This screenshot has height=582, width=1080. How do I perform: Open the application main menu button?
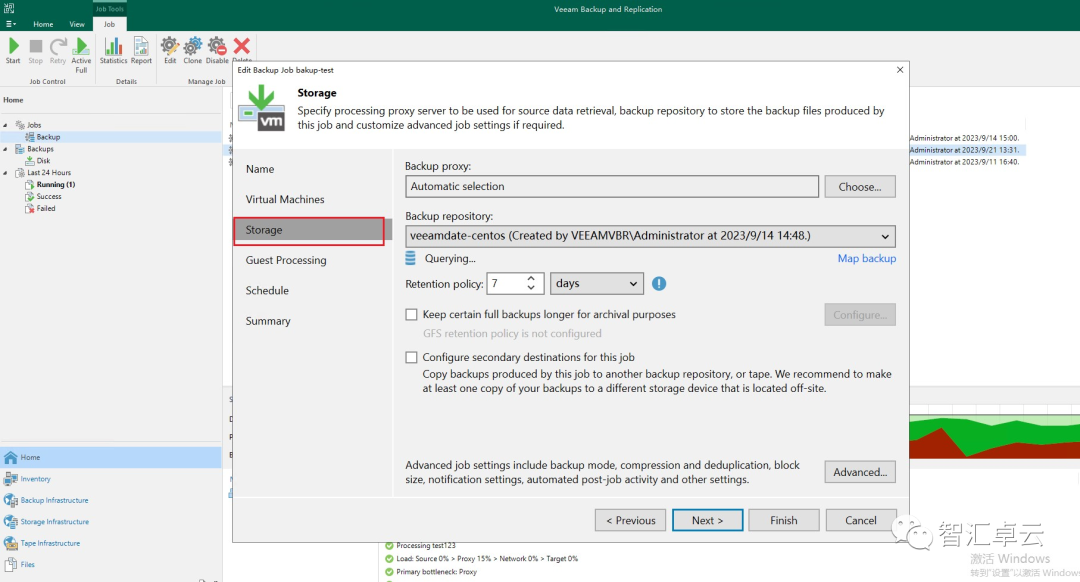(10, 24)
